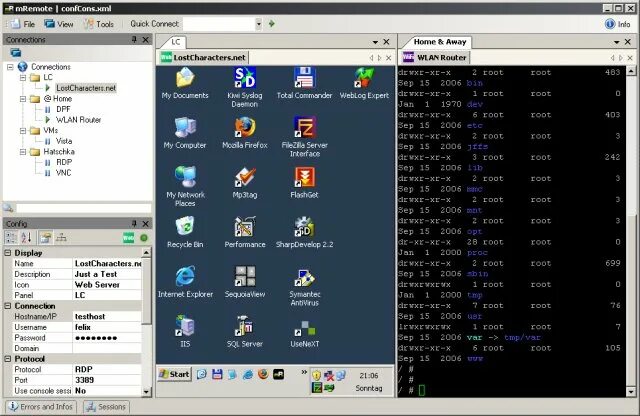Click the Hostname/IP value field

point(107,316)
